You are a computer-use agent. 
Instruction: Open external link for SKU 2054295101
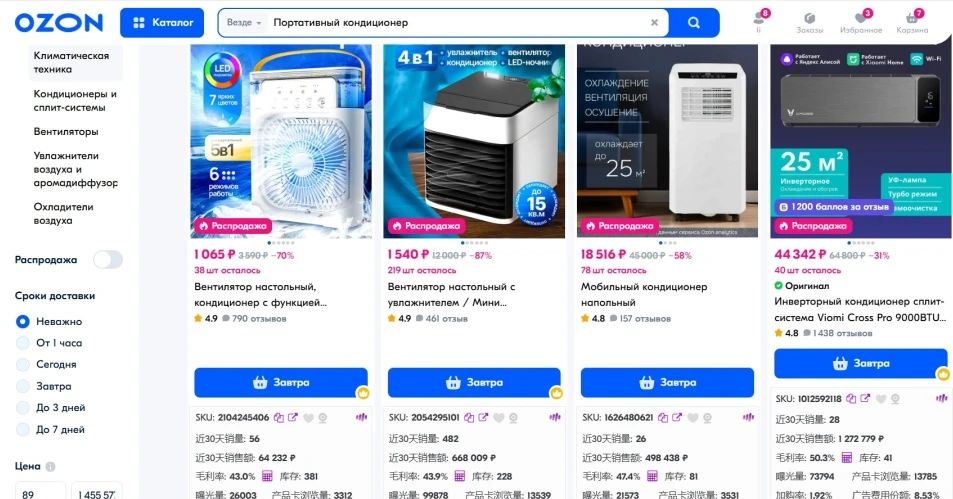click(483, 418)
